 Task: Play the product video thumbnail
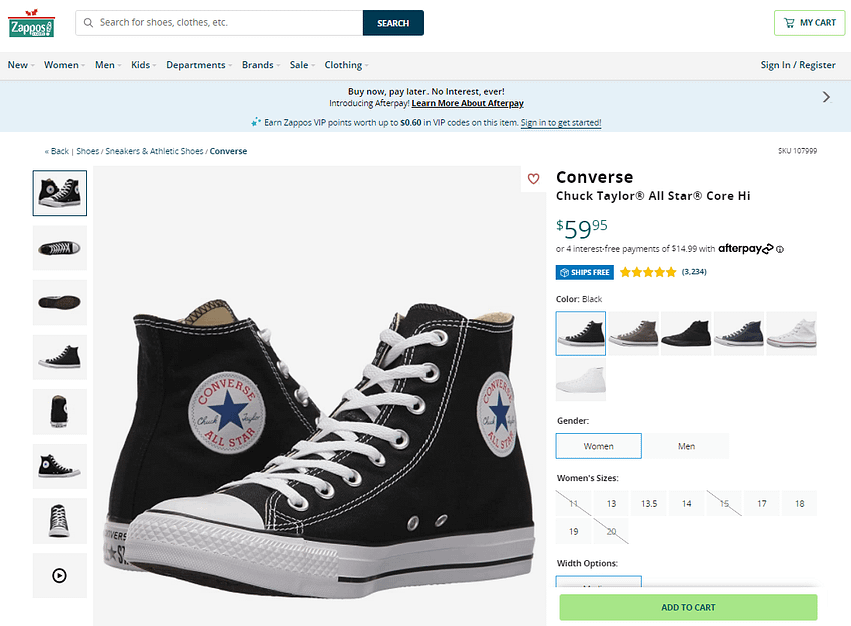[x=60, y=575]
